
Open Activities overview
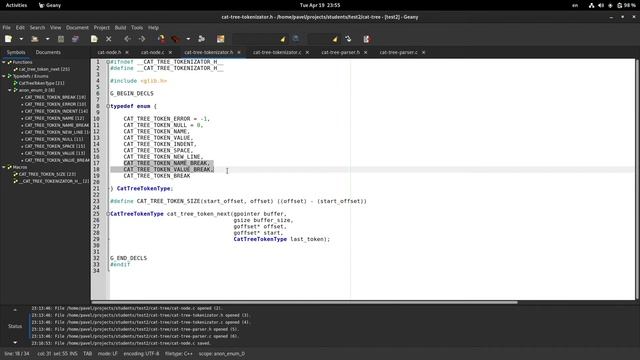point(16,5)
